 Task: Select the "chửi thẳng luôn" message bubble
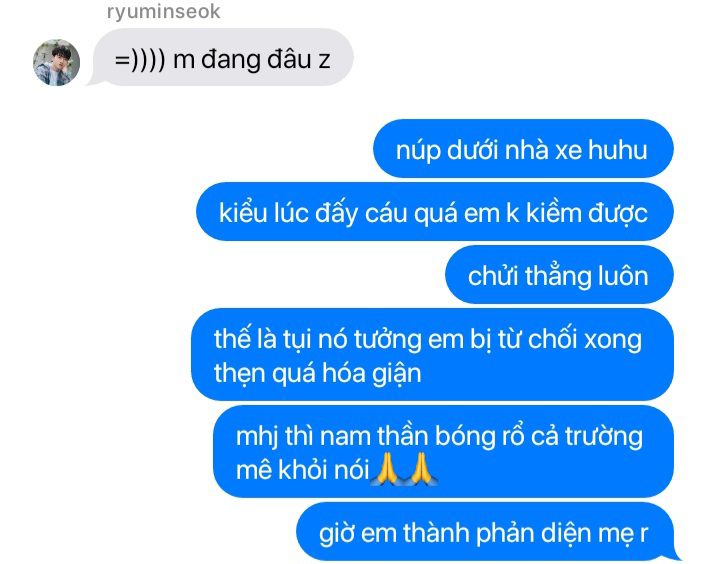coord(559,274)
